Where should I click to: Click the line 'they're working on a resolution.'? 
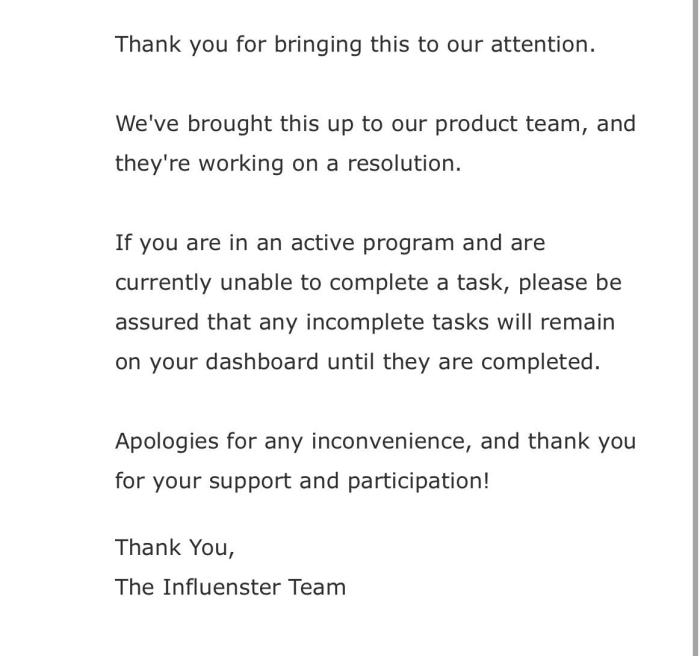288,163
